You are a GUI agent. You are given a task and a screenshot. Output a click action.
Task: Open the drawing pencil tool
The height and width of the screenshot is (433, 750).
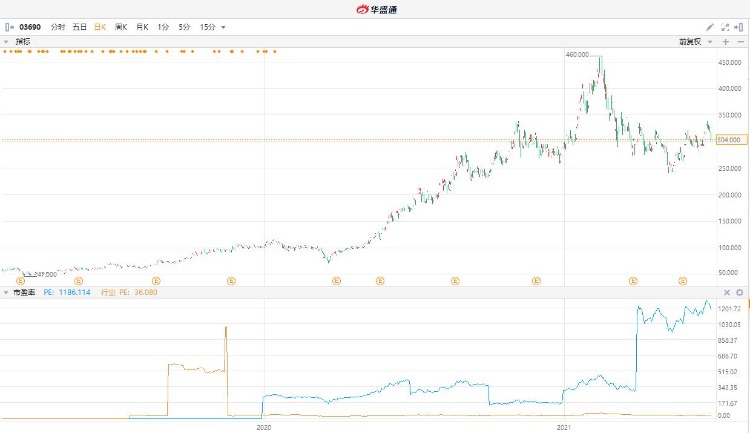[x=710, y=27]
